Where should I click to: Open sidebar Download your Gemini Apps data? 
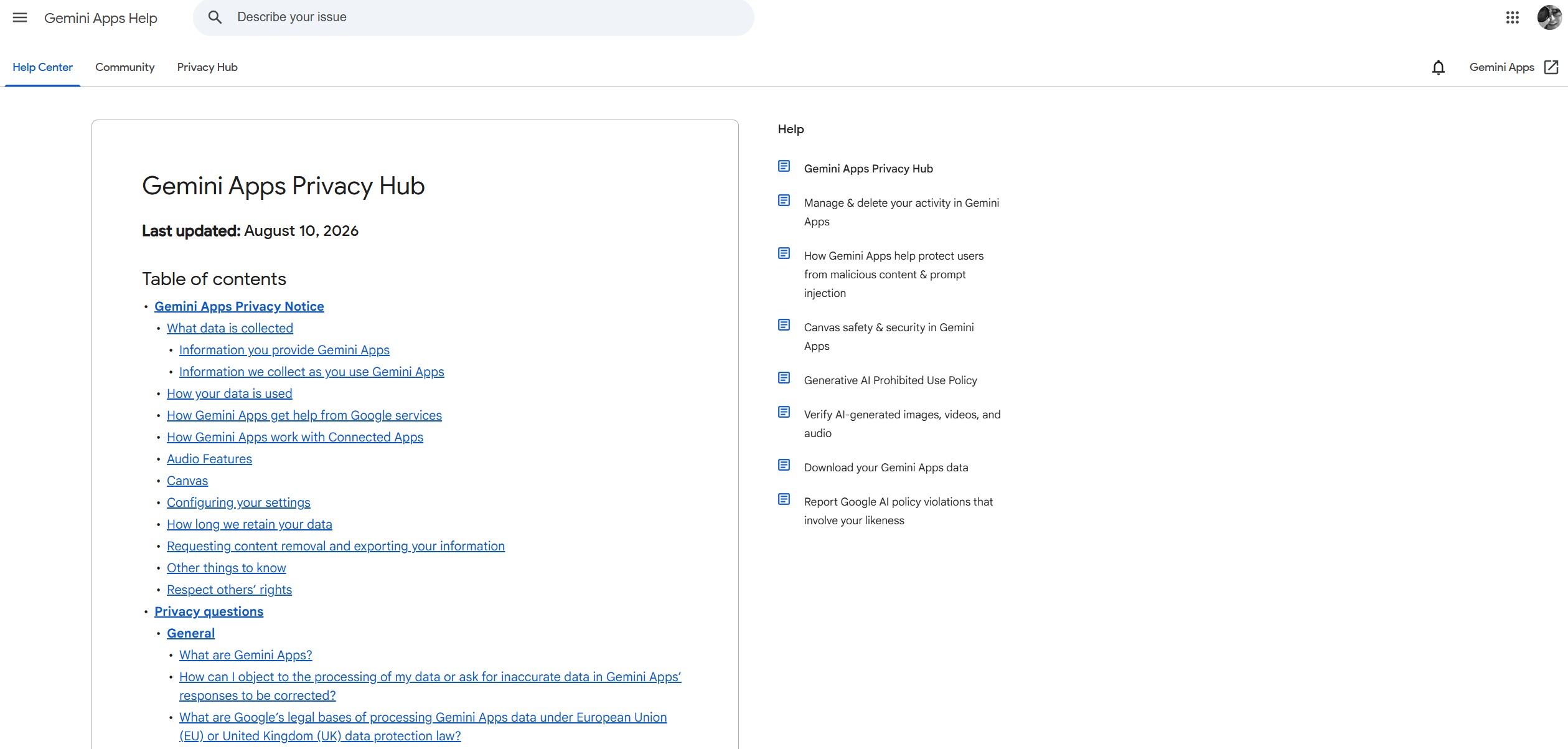coord(886,468)
